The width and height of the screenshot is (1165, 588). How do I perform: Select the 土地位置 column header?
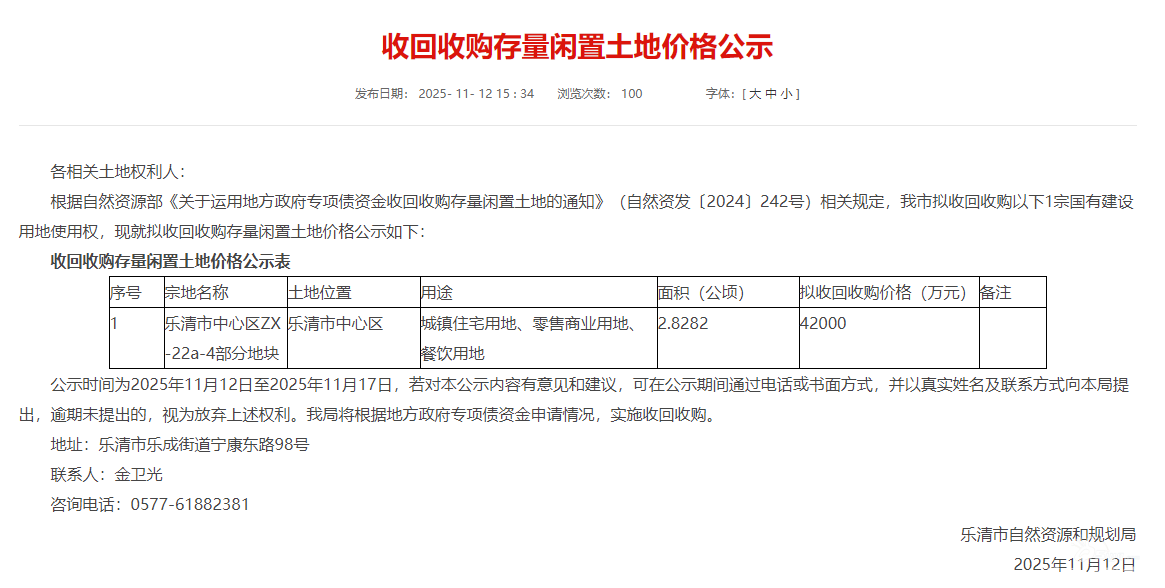(x=320, y=292)
